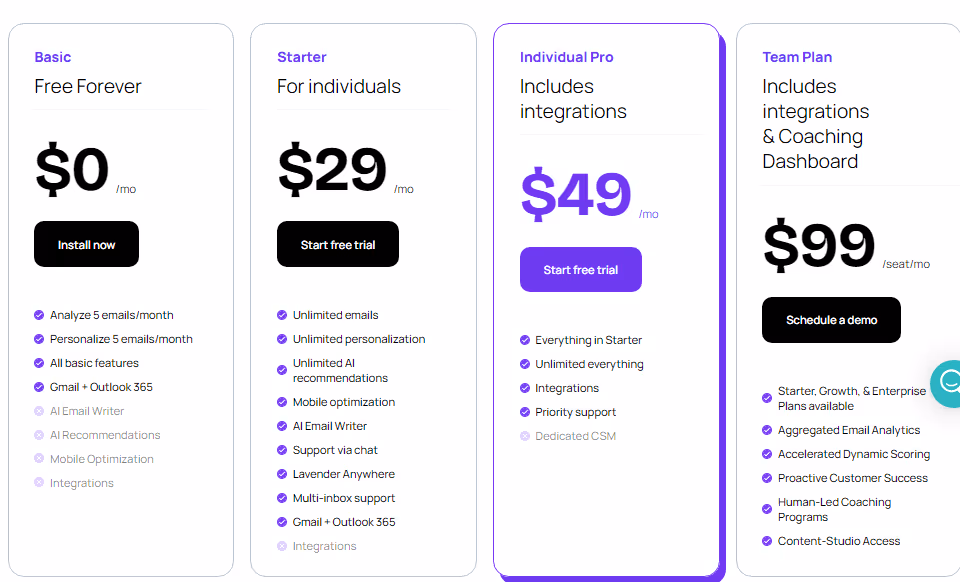Click the grayed Mobile Optimization feature
The width and height of the screenshot is (960, 582).
point(100,458)
